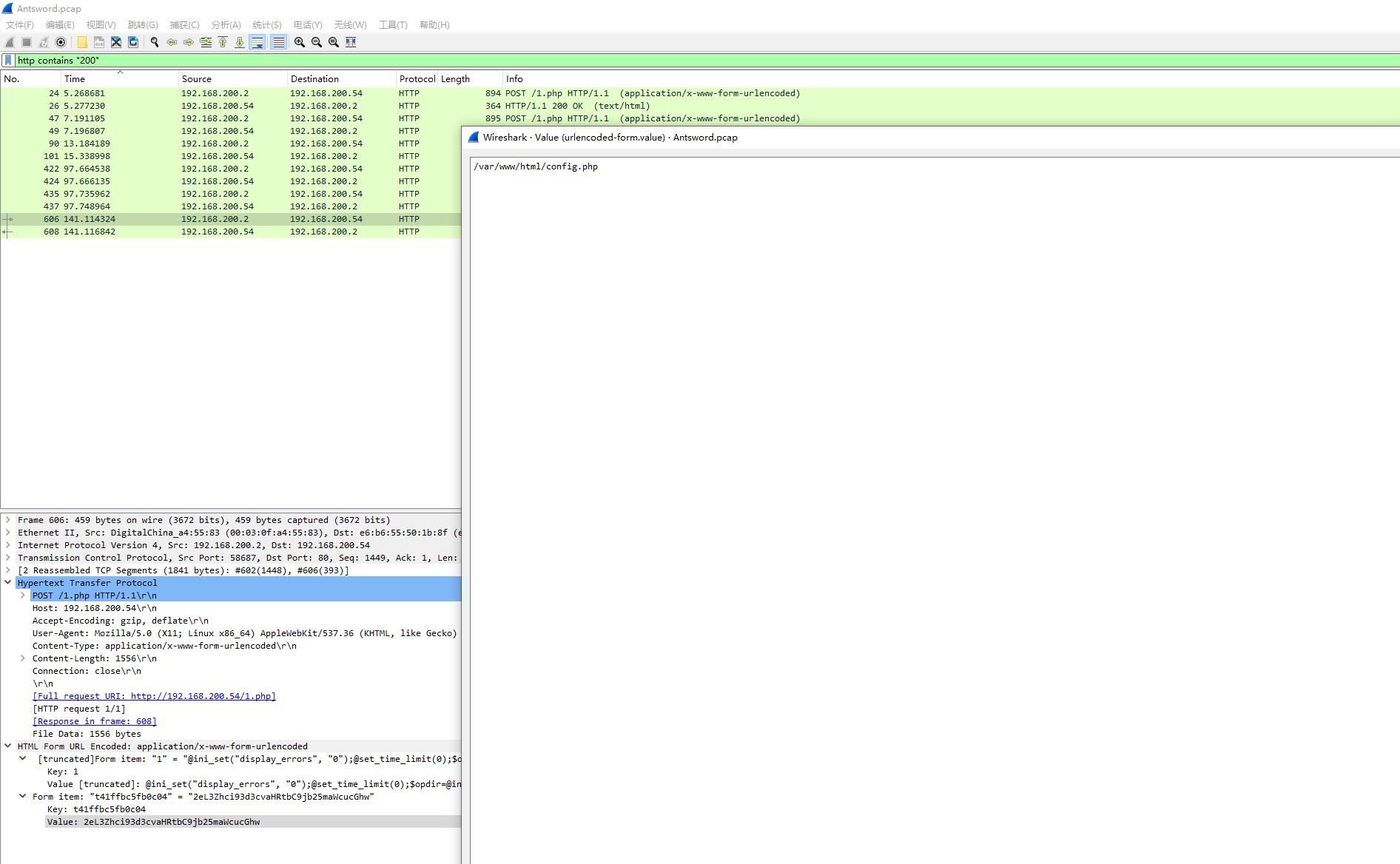The image size is (1400, 864).
Task: Collapse HTML Form URL Encoded node
Action: [x=8, y=746]
